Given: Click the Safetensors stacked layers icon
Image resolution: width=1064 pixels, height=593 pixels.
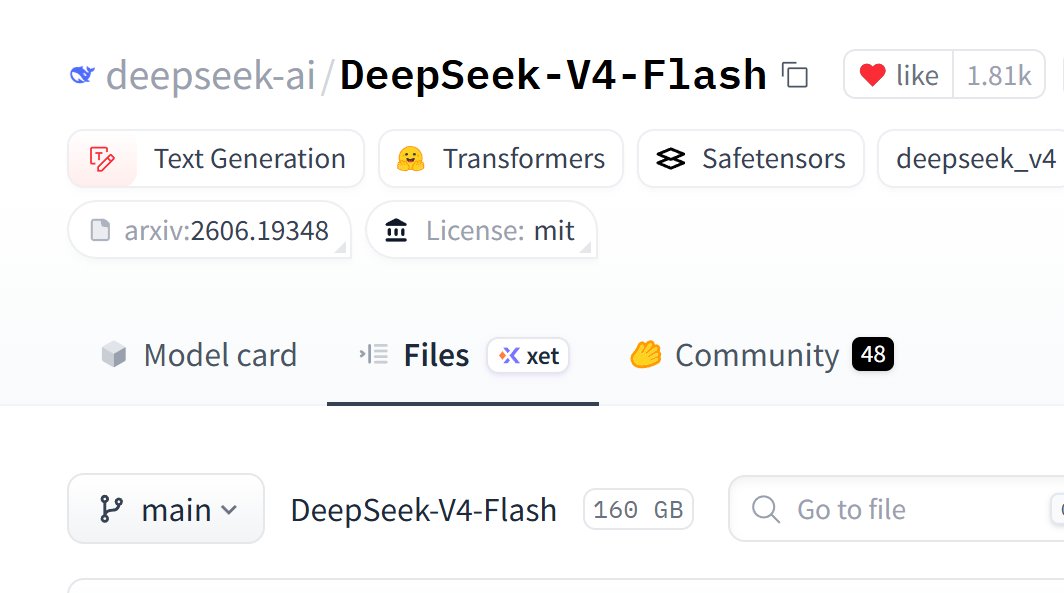Looking at the screenshot, I should click(670, 159).
